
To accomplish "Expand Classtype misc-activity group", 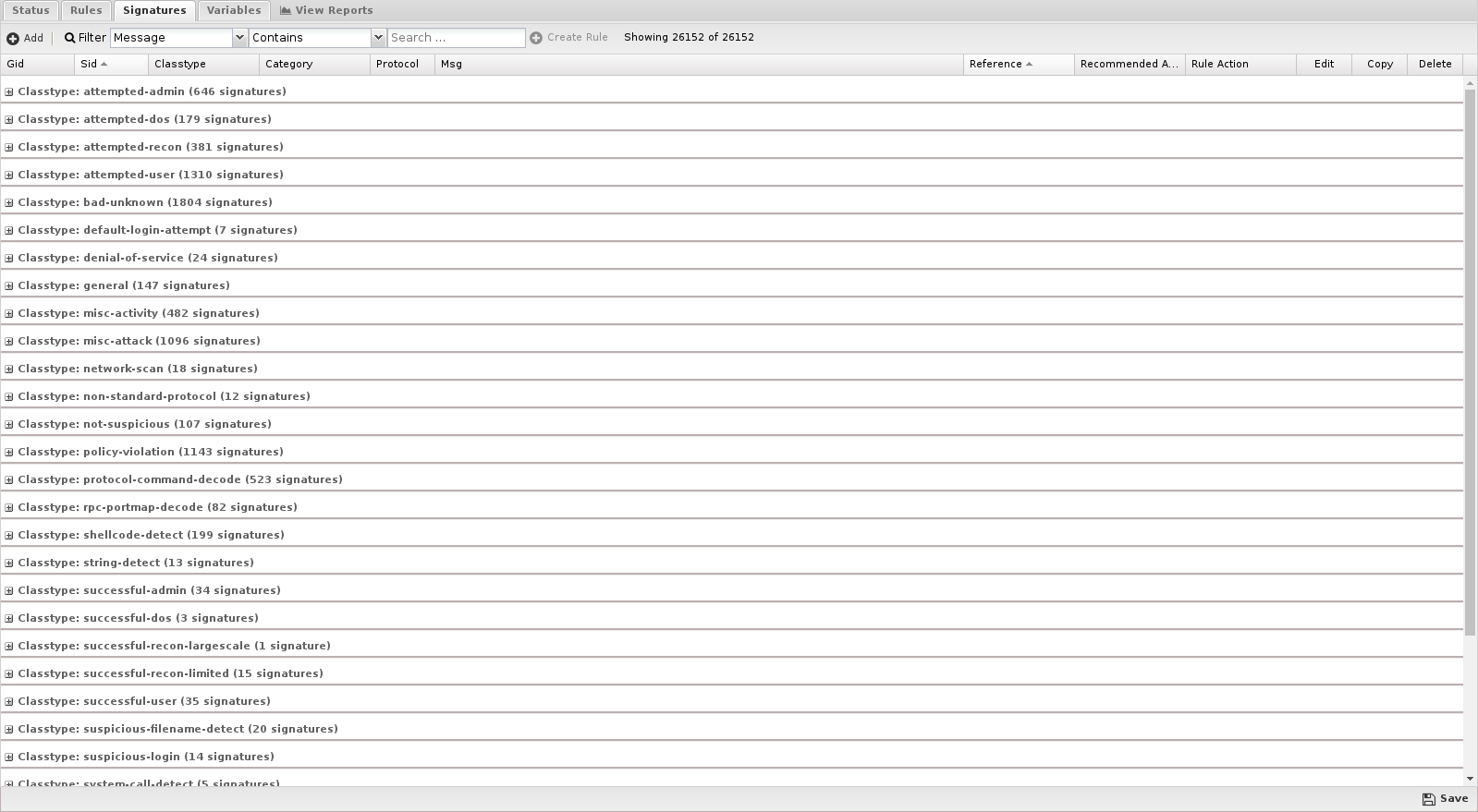I will point(9,313).
